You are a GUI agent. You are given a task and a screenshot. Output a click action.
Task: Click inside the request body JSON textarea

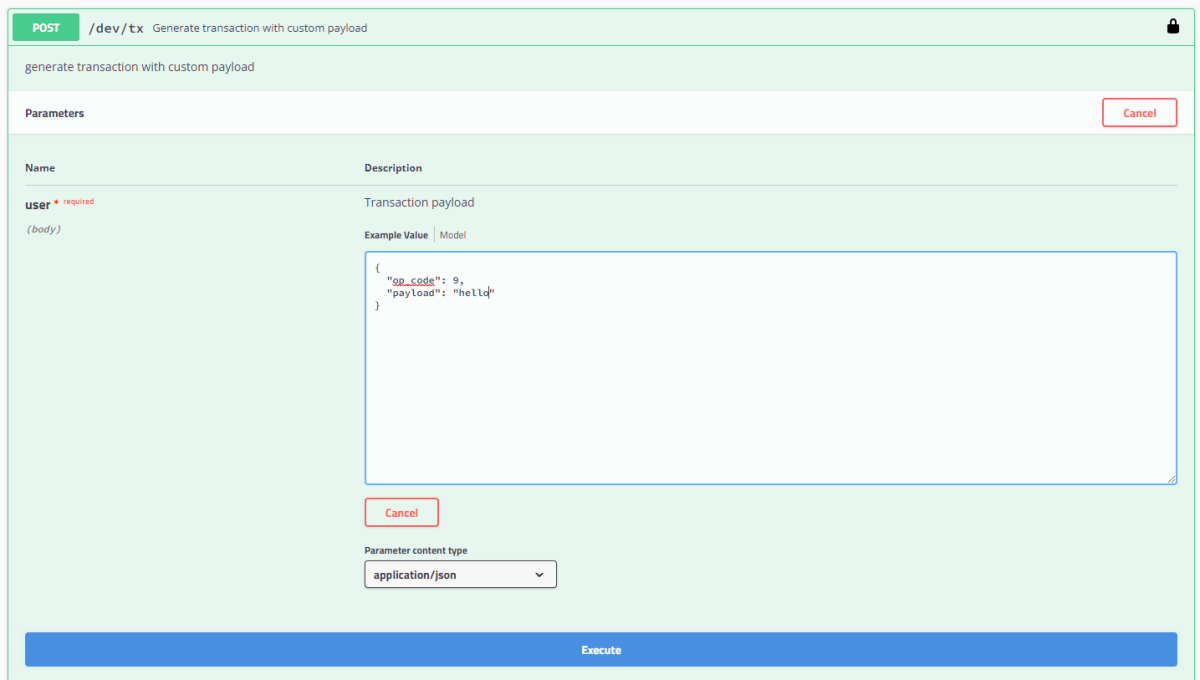(770, 368)
